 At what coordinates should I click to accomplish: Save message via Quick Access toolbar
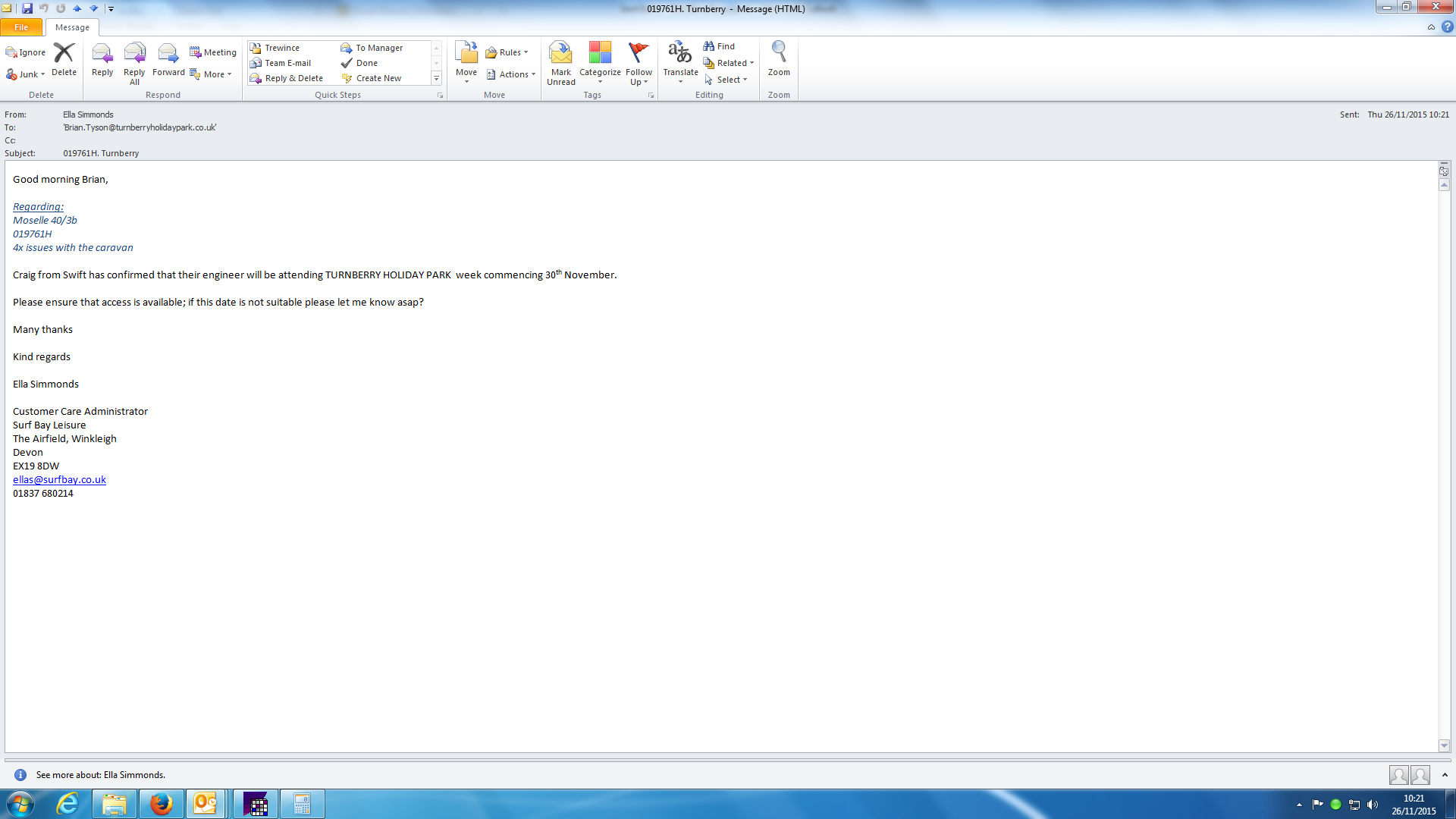pos(27,8)
